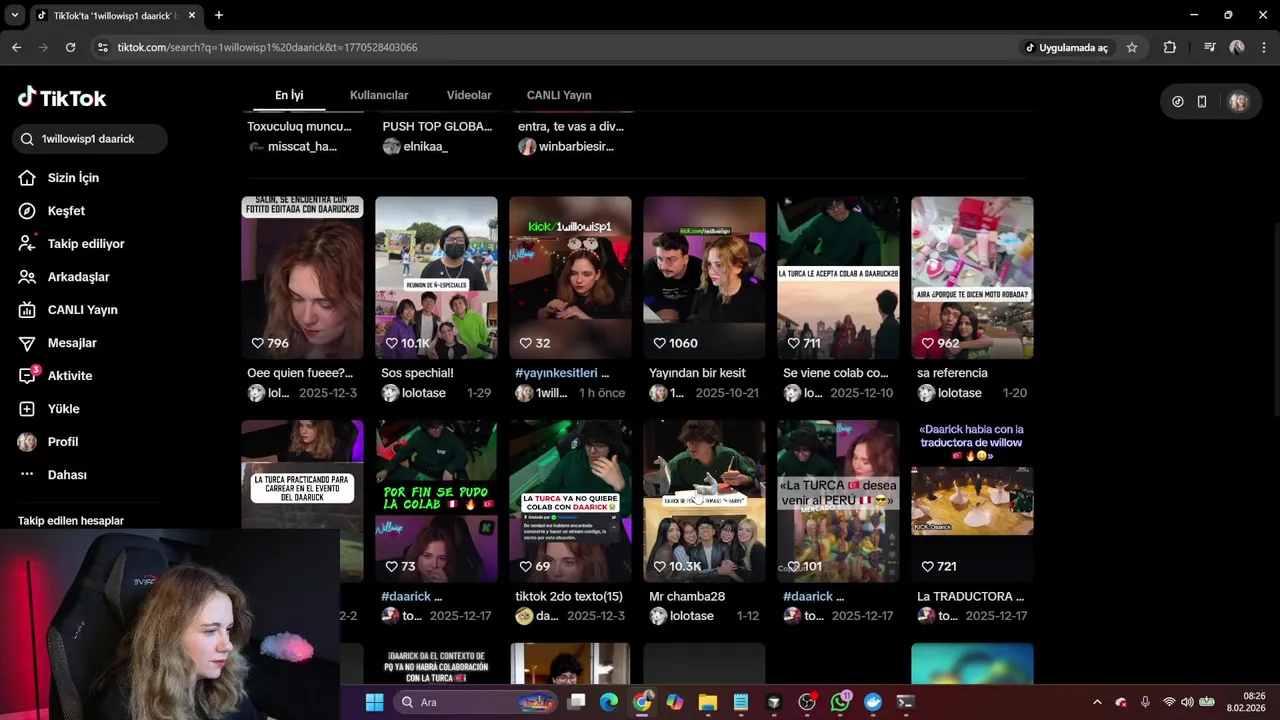This screenshot has height=720, width=1280.
Task: Click the sidebar search field
Action: coord(90,139)
